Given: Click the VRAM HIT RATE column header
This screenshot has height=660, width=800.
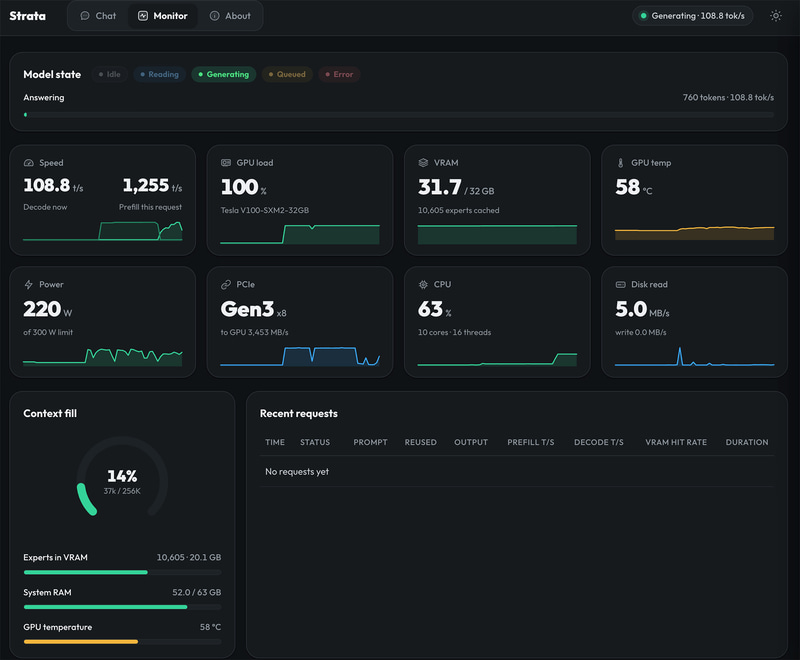Looking at the screenshot, I should 676,442.
